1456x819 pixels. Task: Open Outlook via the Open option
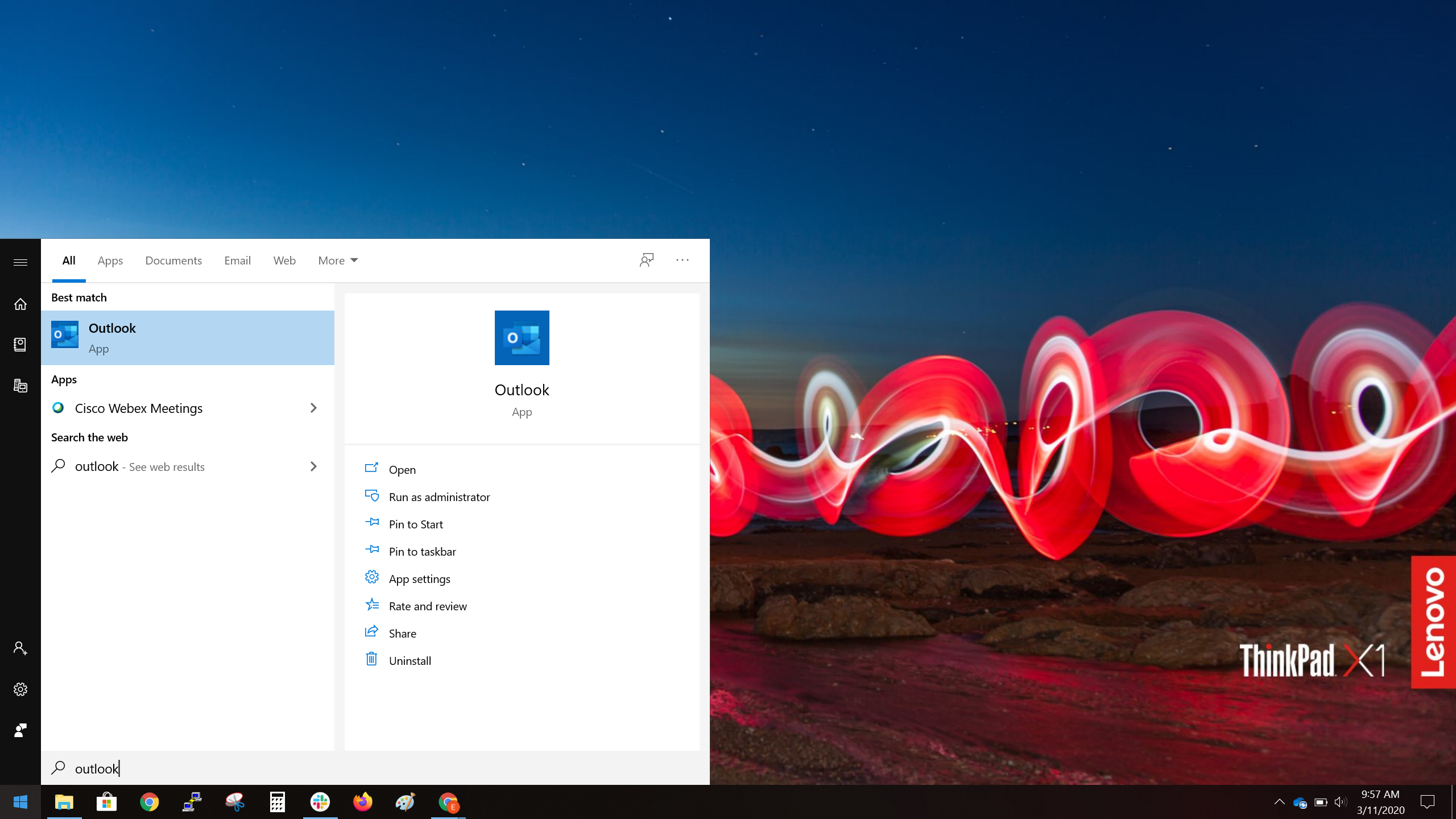[402, 469]
